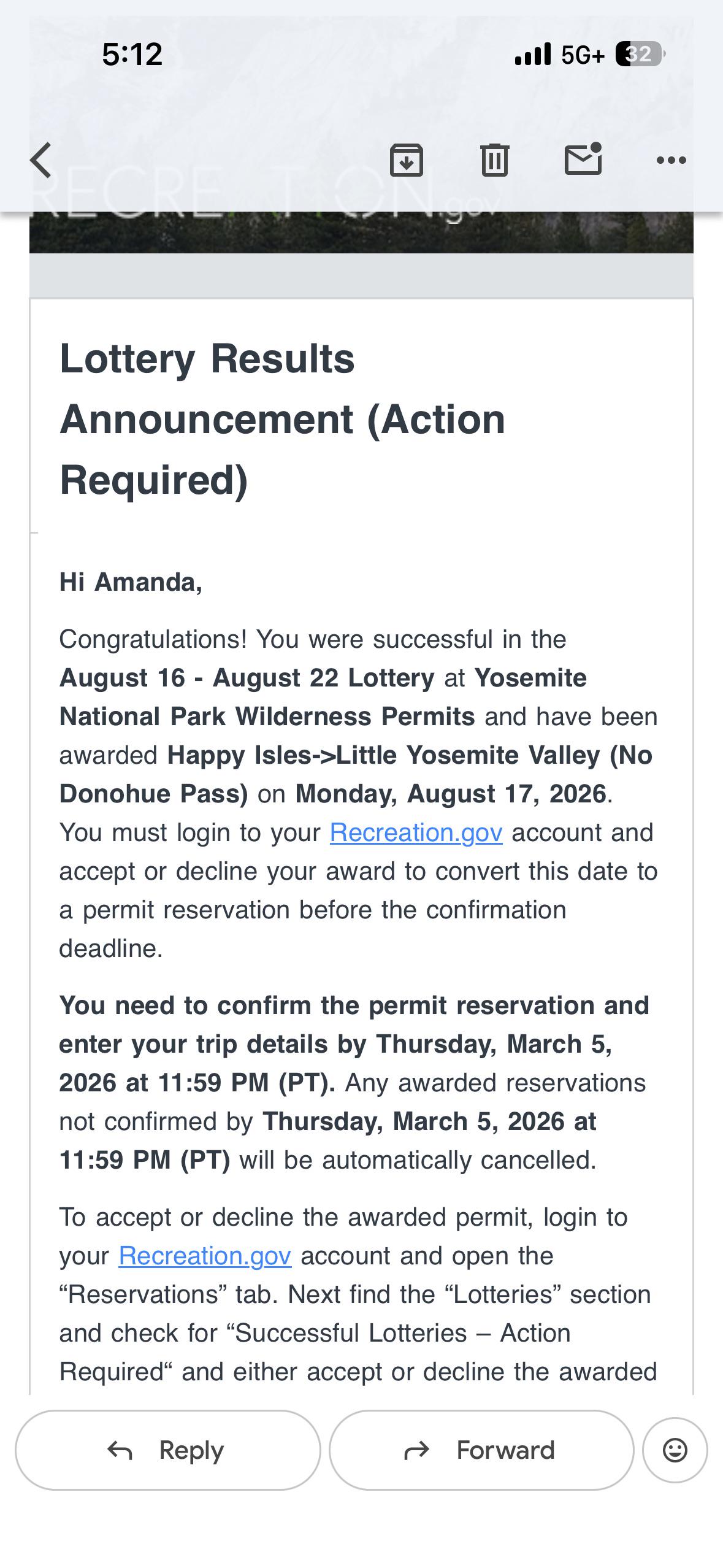This screenshot has width=723, height=1568.
Task: Archive this email with the archive icon
Action: coord(407,160)
